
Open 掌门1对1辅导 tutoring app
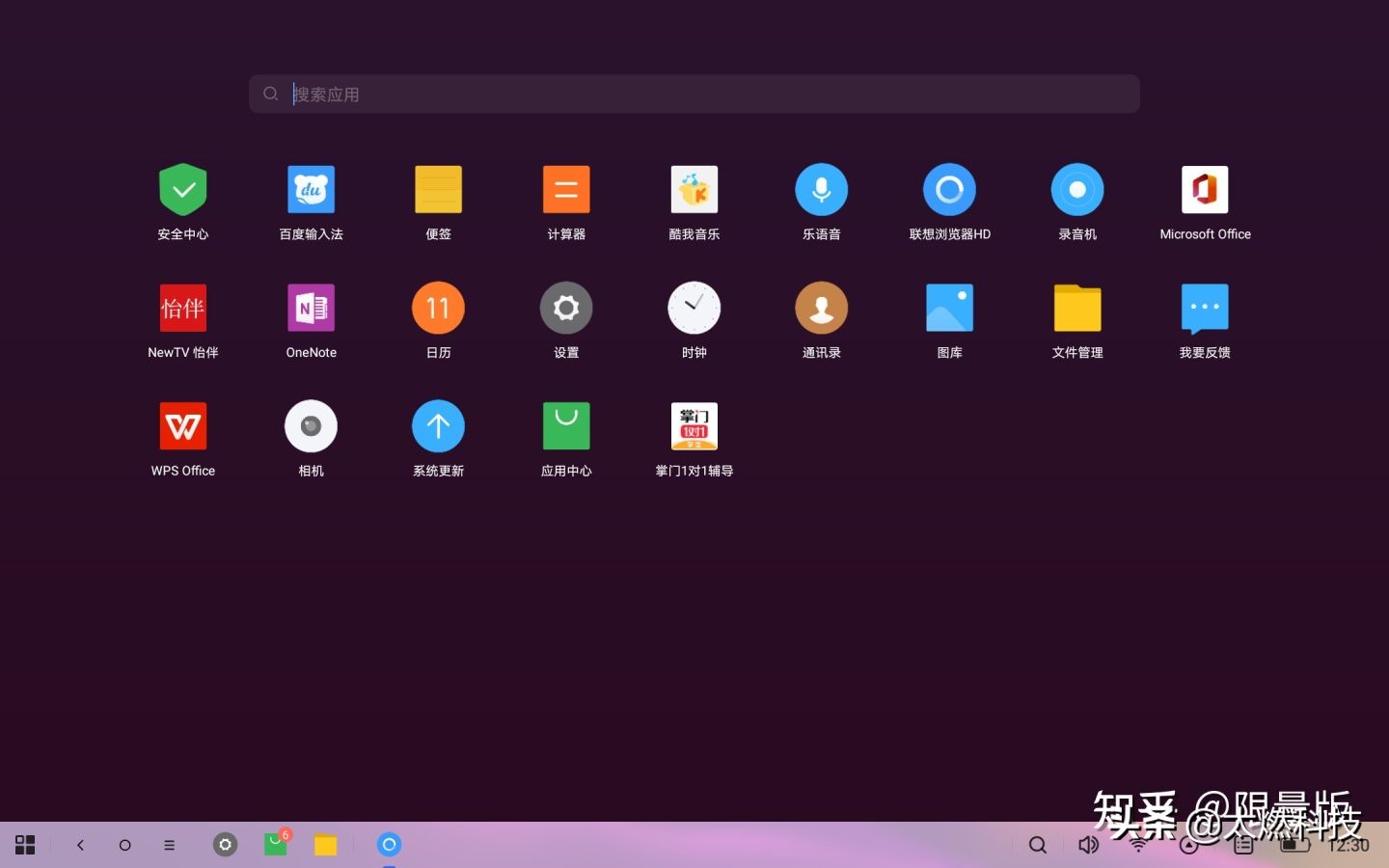coord(694,426)
